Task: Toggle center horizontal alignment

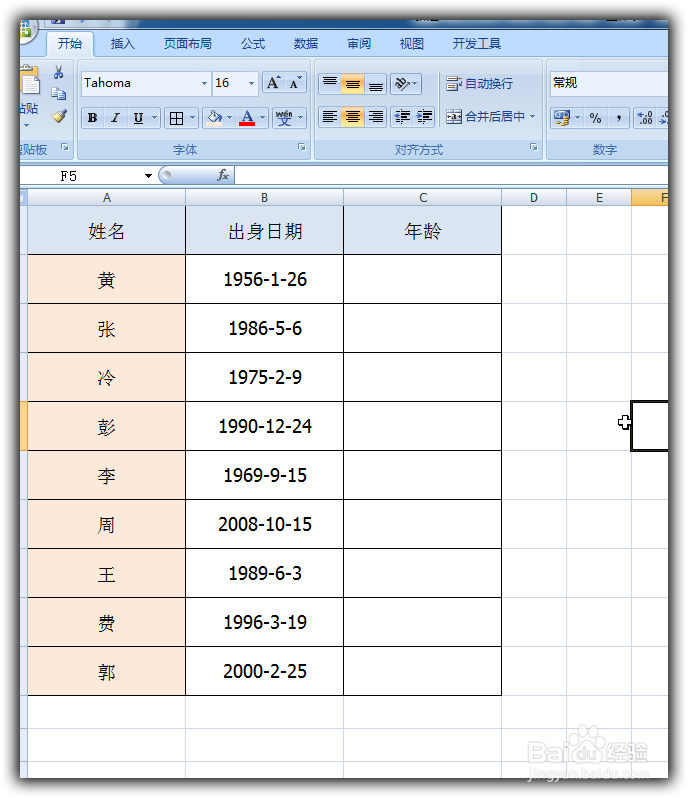Action: [353, 117]
